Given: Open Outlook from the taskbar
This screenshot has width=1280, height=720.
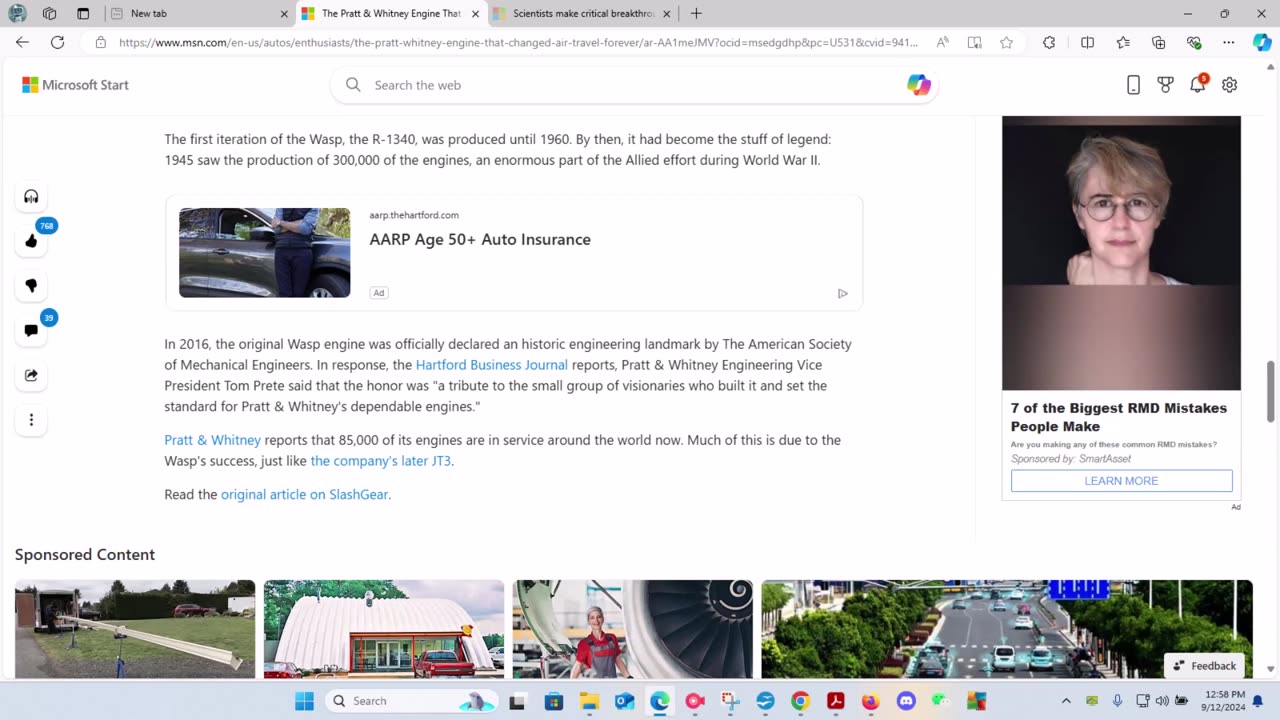Looking at the screenshot, I should 625,701.
